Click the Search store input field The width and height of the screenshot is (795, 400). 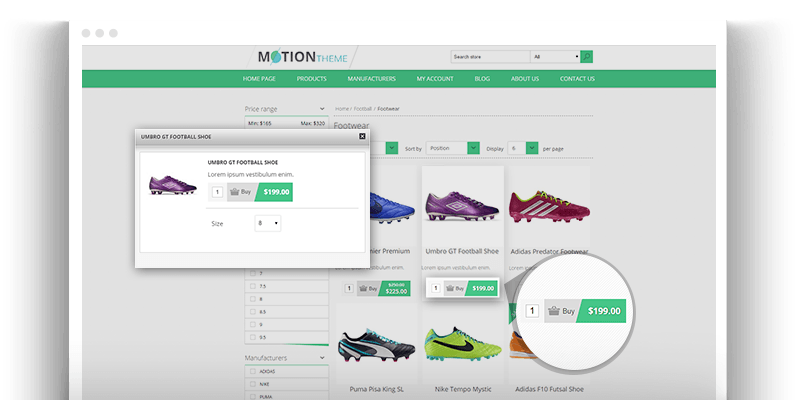(x=490, y=57)
